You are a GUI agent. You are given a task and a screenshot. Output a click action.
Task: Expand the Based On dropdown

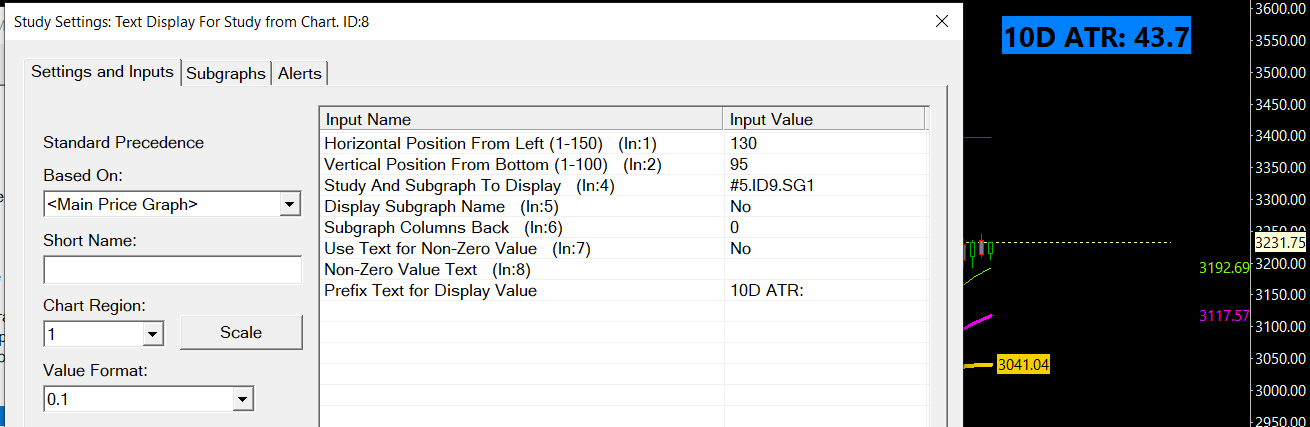(x=290, y=204)
